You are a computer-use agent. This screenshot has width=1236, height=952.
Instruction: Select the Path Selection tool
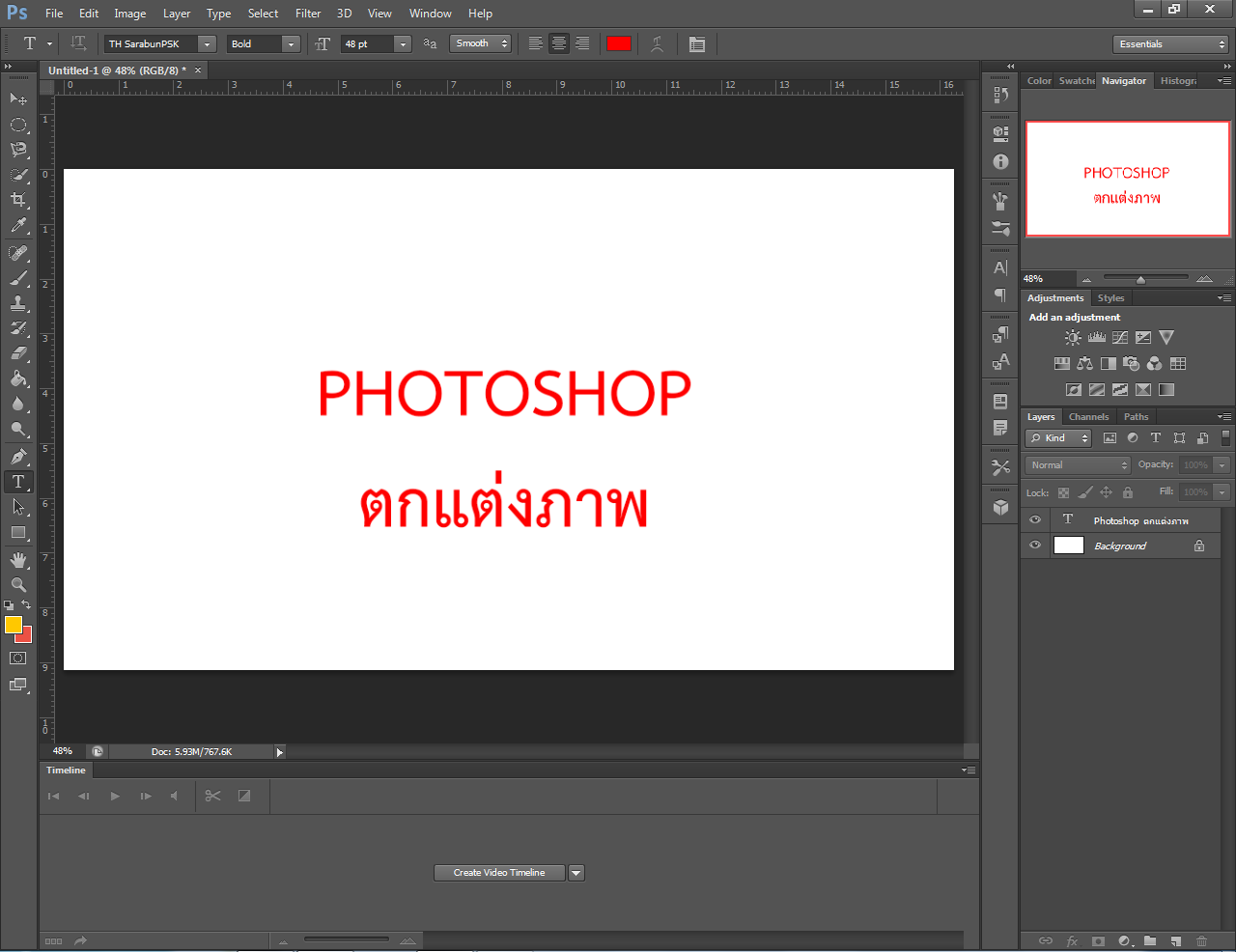pyautogui.click(x=18, y=507)
